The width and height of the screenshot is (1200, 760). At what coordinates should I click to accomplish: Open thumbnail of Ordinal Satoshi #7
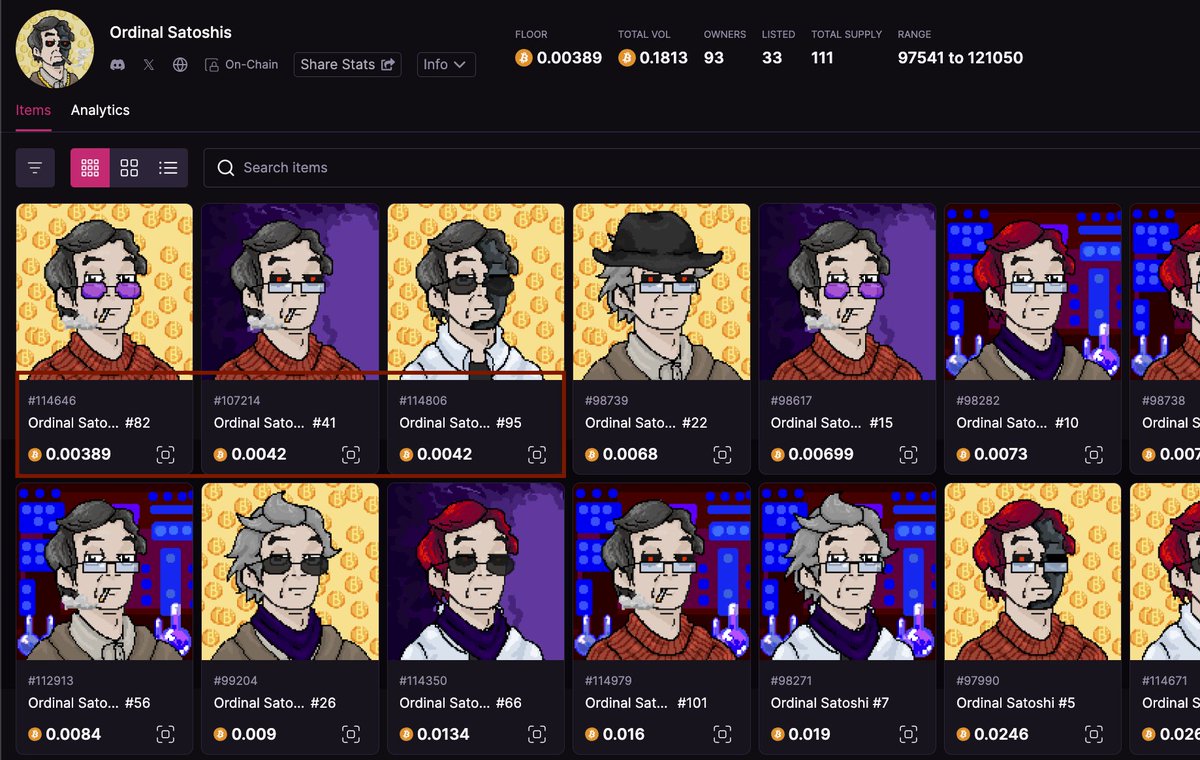click(847, 571)
